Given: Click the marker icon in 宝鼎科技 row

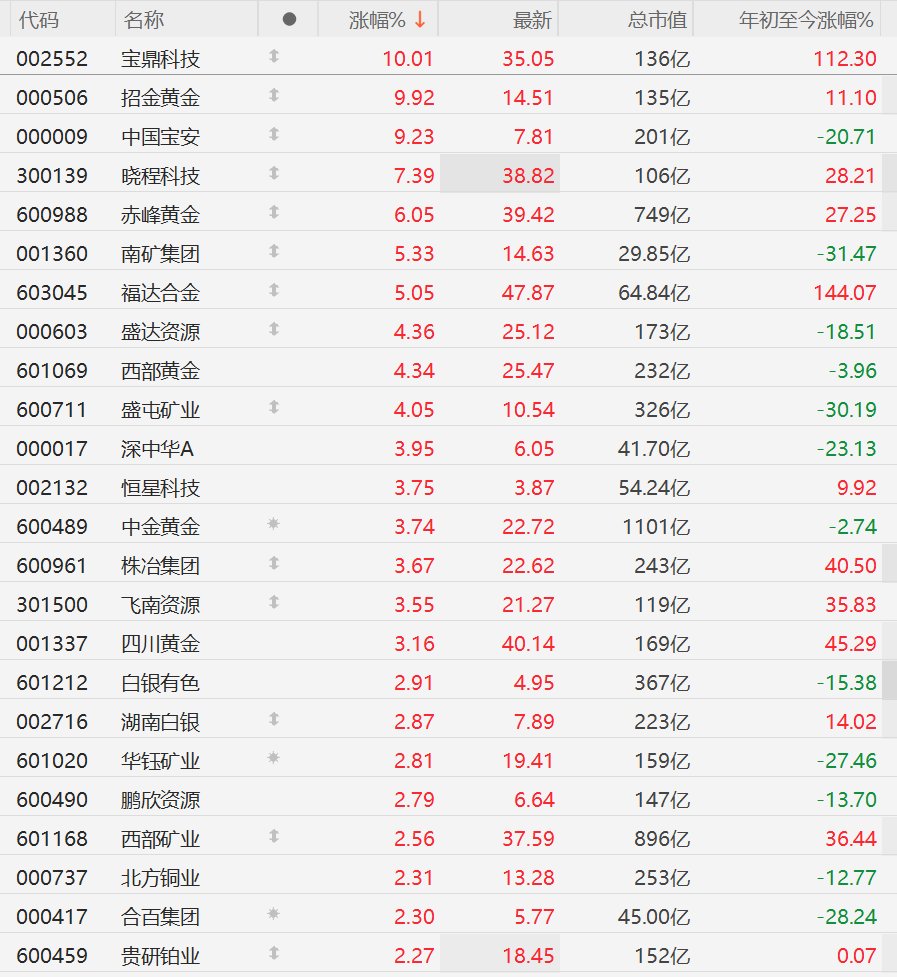Looking at the screenshot, I should pos(273,56).
